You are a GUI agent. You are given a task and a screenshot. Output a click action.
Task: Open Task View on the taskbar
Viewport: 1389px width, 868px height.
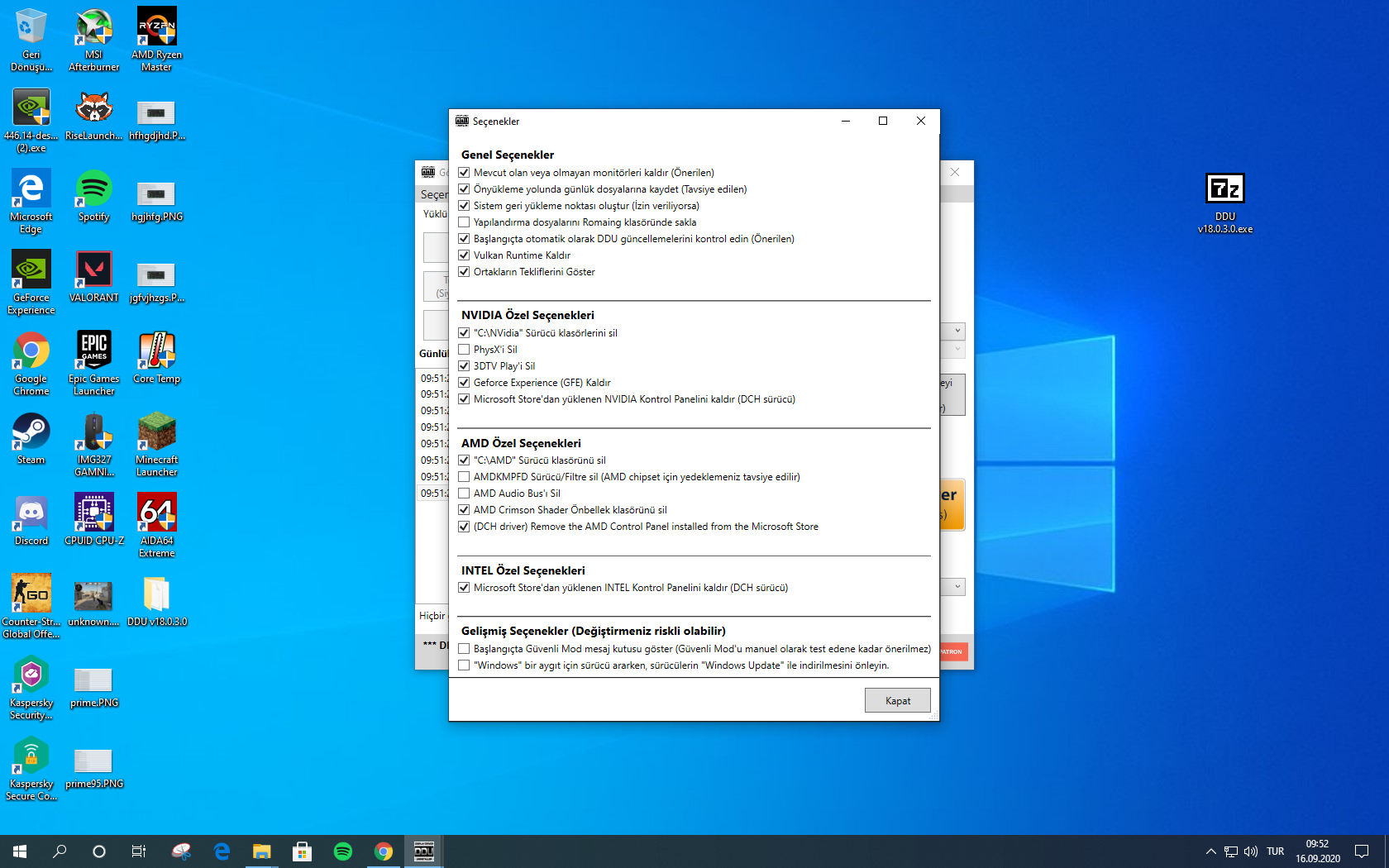[x=139, y=851]
